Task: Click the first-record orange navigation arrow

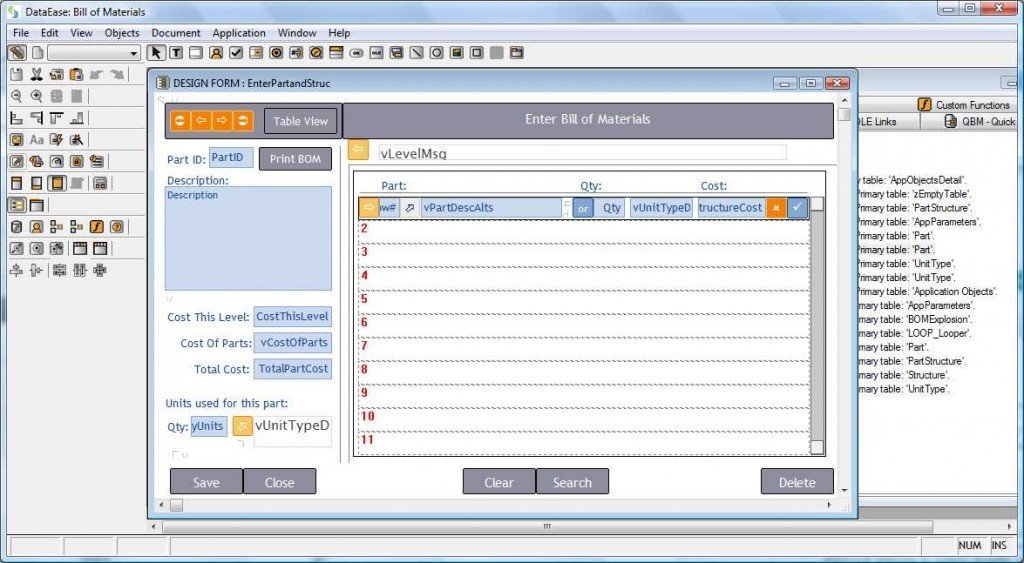Action: click(x=180, y=121)
